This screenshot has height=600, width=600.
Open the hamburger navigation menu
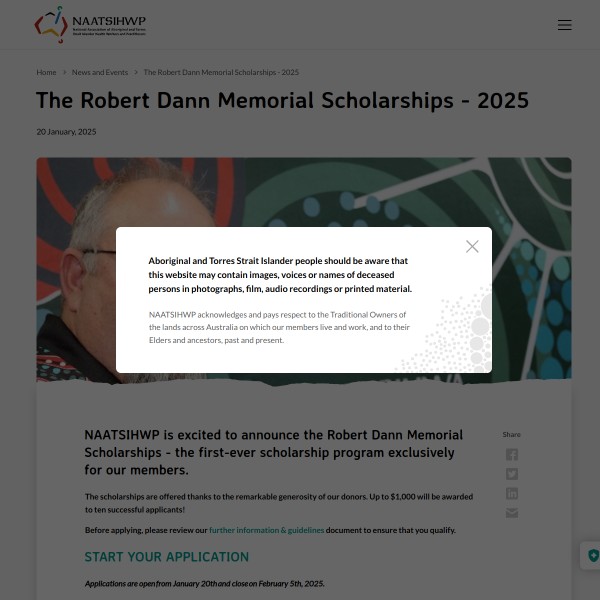pyautogui.click(x=565, y=25)
